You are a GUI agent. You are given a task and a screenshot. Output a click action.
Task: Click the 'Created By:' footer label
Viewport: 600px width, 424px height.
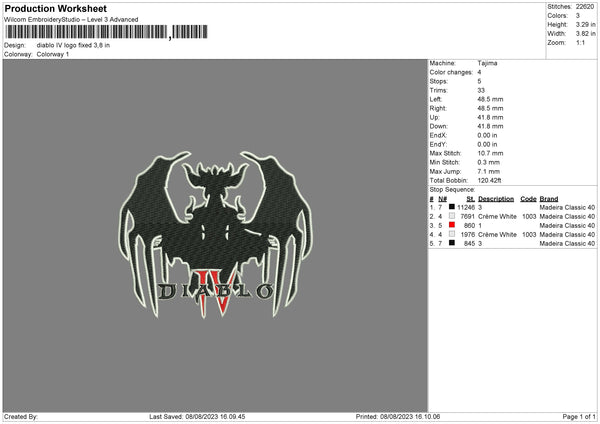(21, 417)
